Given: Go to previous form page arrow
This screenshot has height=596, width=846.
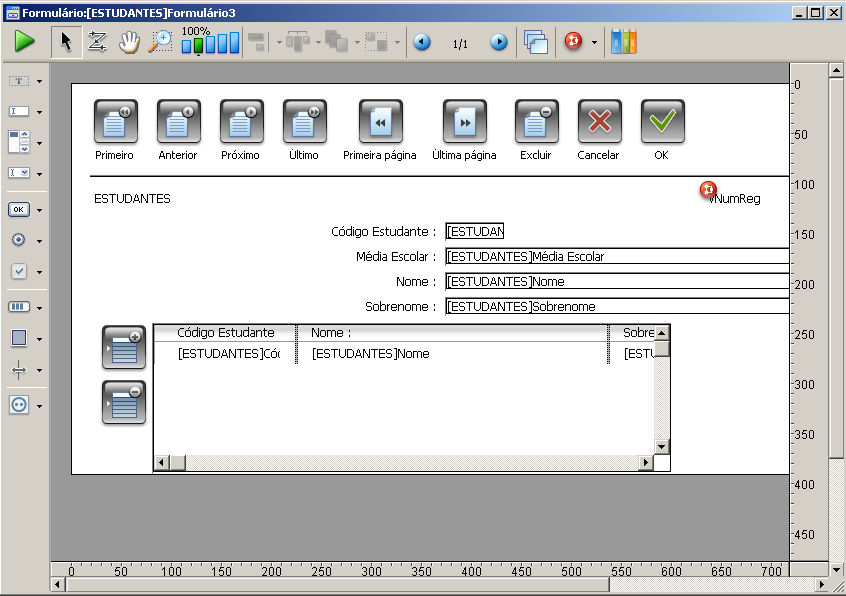Looking at the screenshot, I should coord(422,43).
